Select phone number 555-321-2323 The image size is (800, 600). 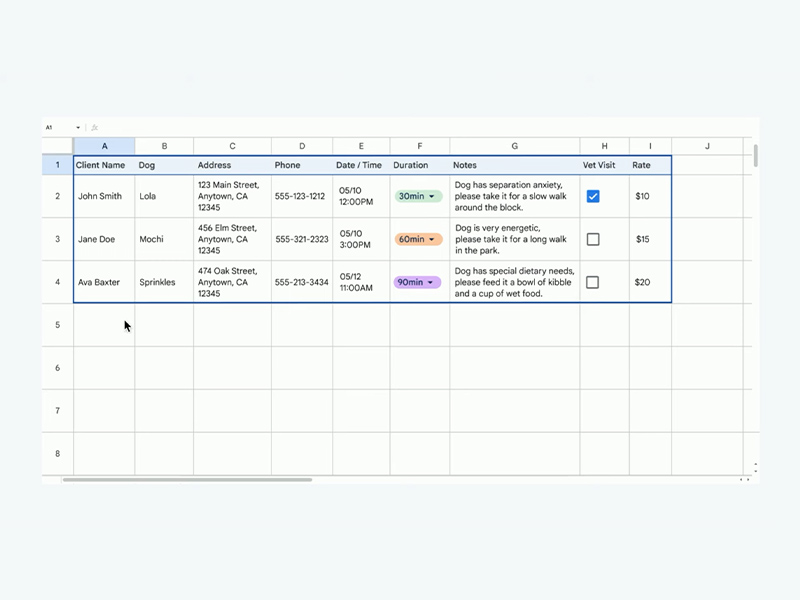pyautogui.click(x=302, y=239)
